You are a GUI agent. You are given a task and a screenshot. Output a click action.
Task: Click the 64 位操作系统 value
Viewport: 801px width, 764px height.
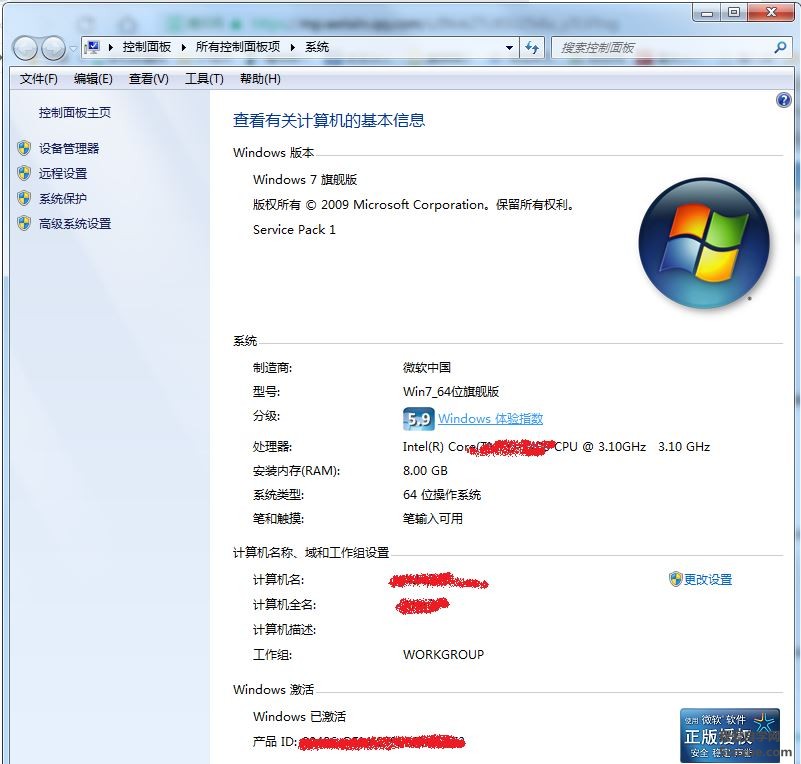pos(442,494)
